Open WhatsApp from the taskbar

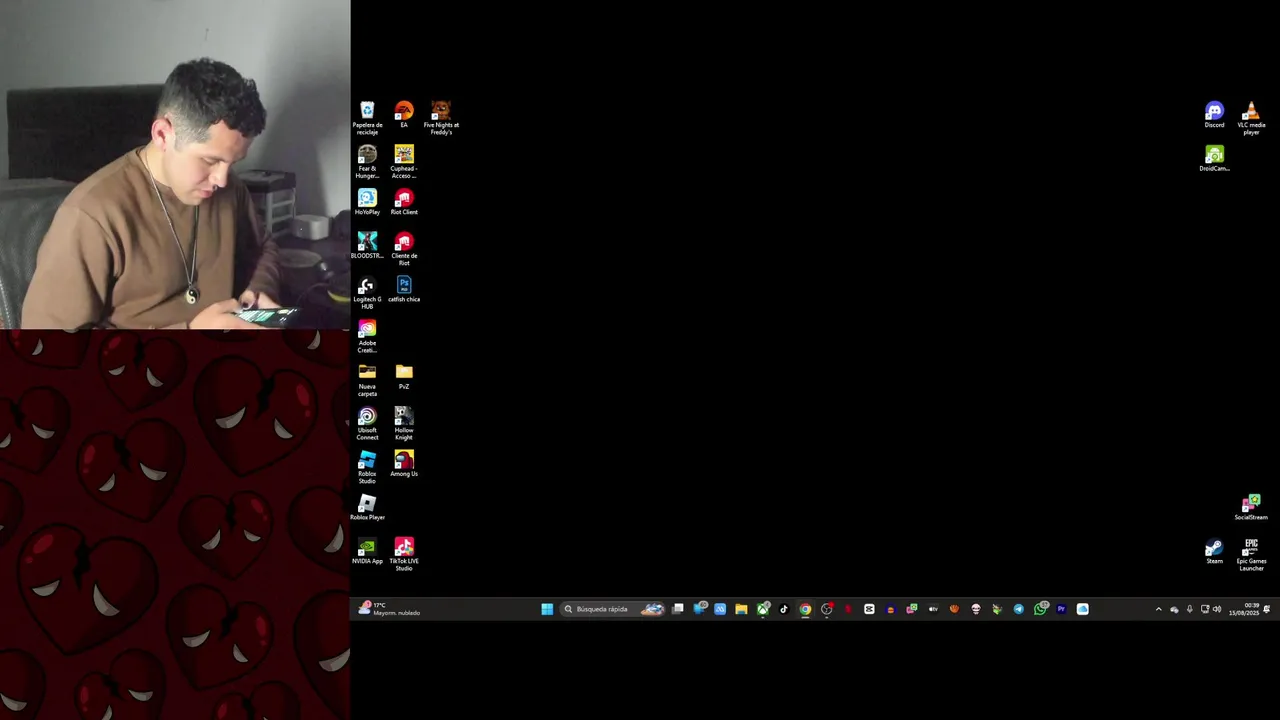pyautogui.click(x=1040, y=609)
